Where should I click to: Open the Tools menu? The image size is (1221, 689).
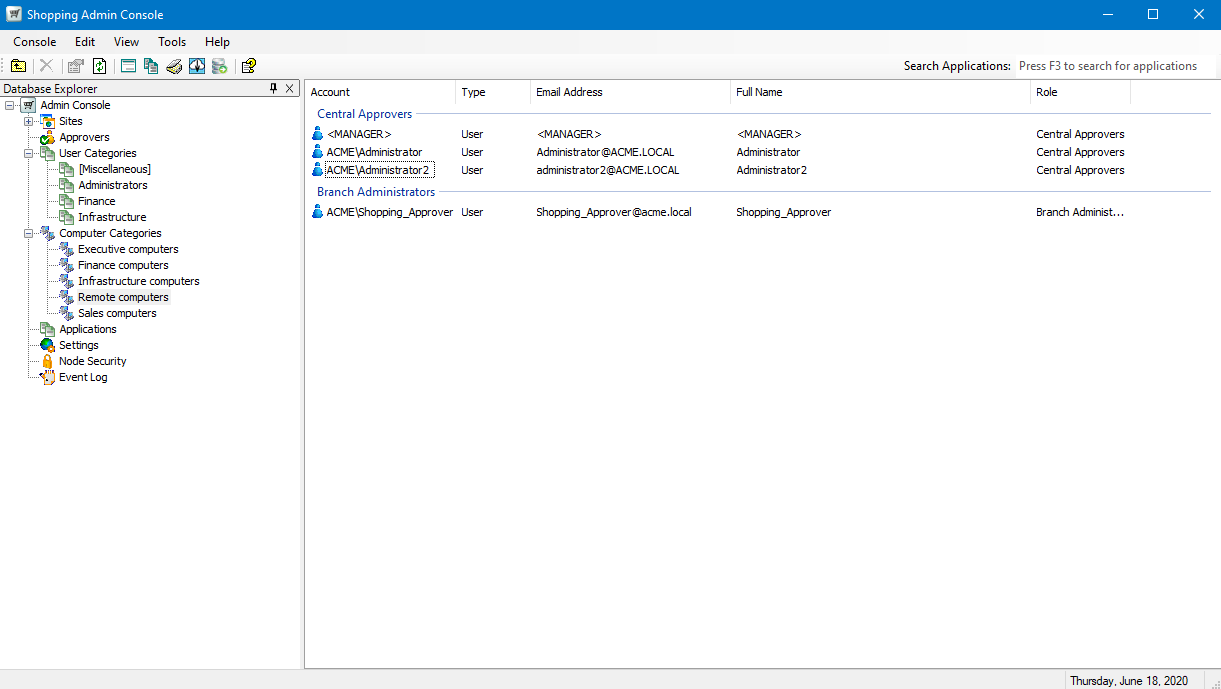[x=172, y=42]
